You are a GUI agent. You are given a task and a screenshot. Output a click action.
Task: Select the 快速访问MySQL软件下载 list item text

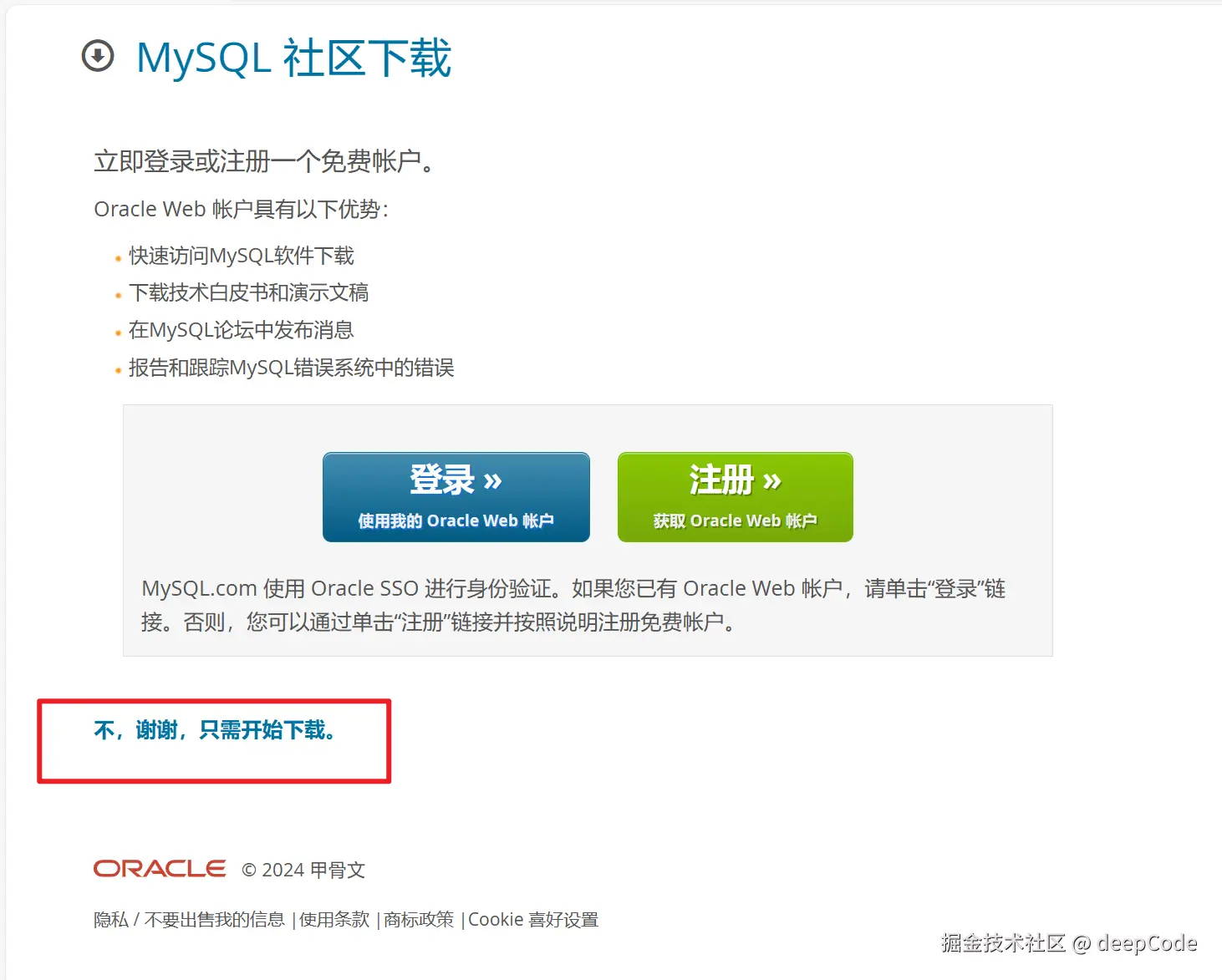[x=242, y=256]
